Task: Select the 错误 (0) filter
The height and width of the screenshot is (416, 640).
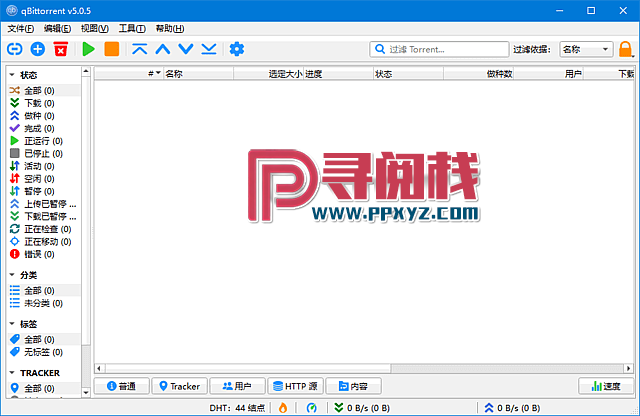Action: click(44, 254)
